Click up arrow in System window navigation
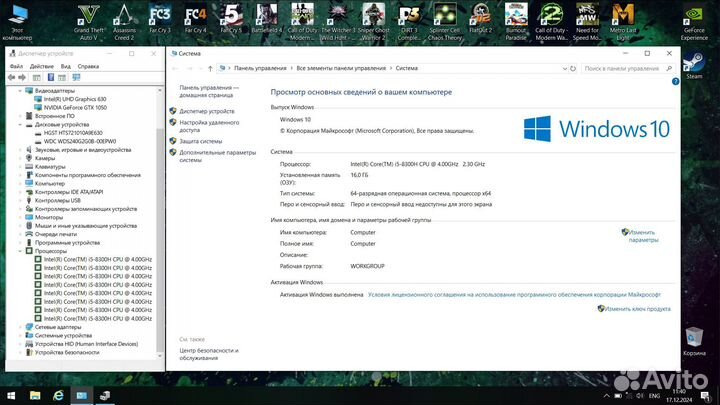720x405 pixels. click(210, 68)
